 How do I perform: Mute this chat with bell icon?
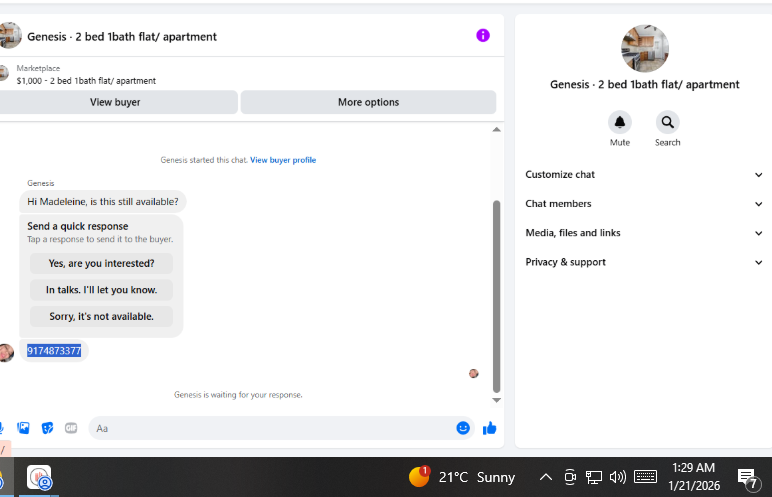pyautogui.click(x=619, y=122)
